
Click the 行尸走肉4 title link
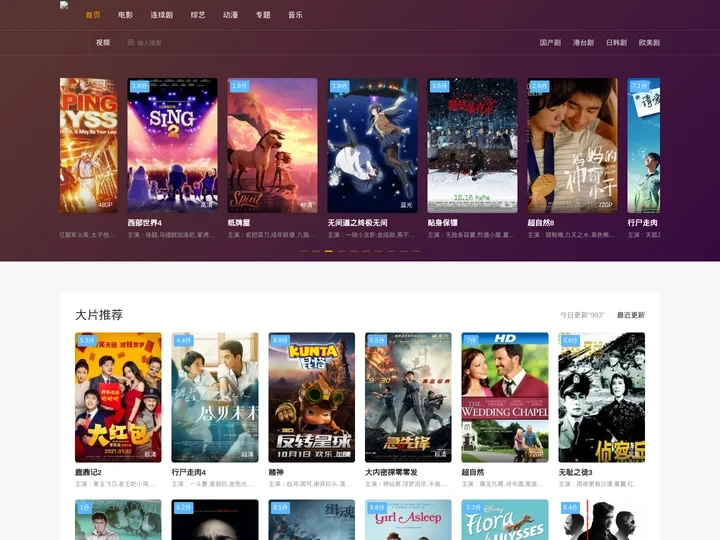pos(189,472)
